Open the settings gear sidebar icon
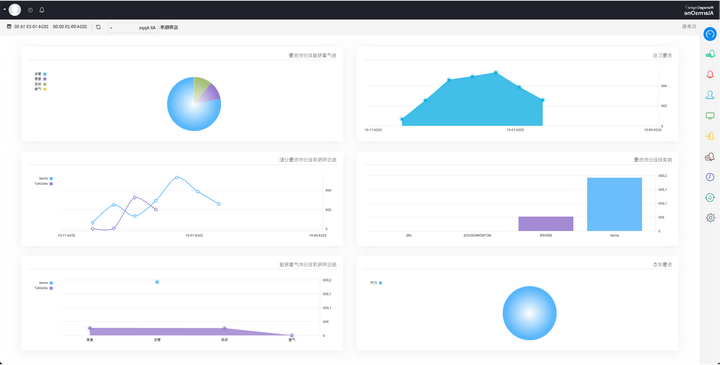This screenshot has height=365, width=720. [x=710, y=218]
